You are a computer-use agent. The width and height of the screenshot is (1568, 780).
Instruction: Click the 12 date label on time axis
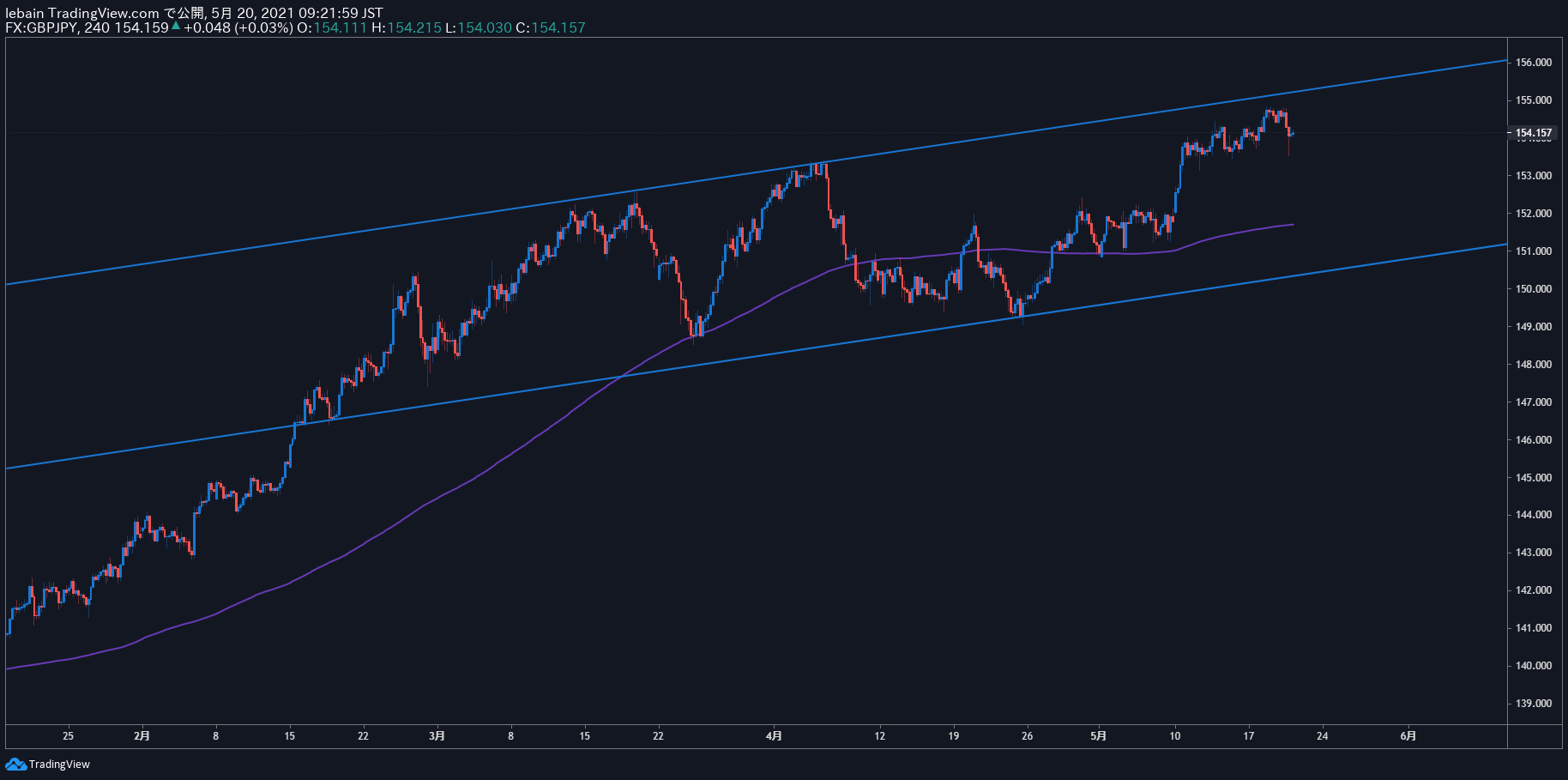(x=880, y=735)
